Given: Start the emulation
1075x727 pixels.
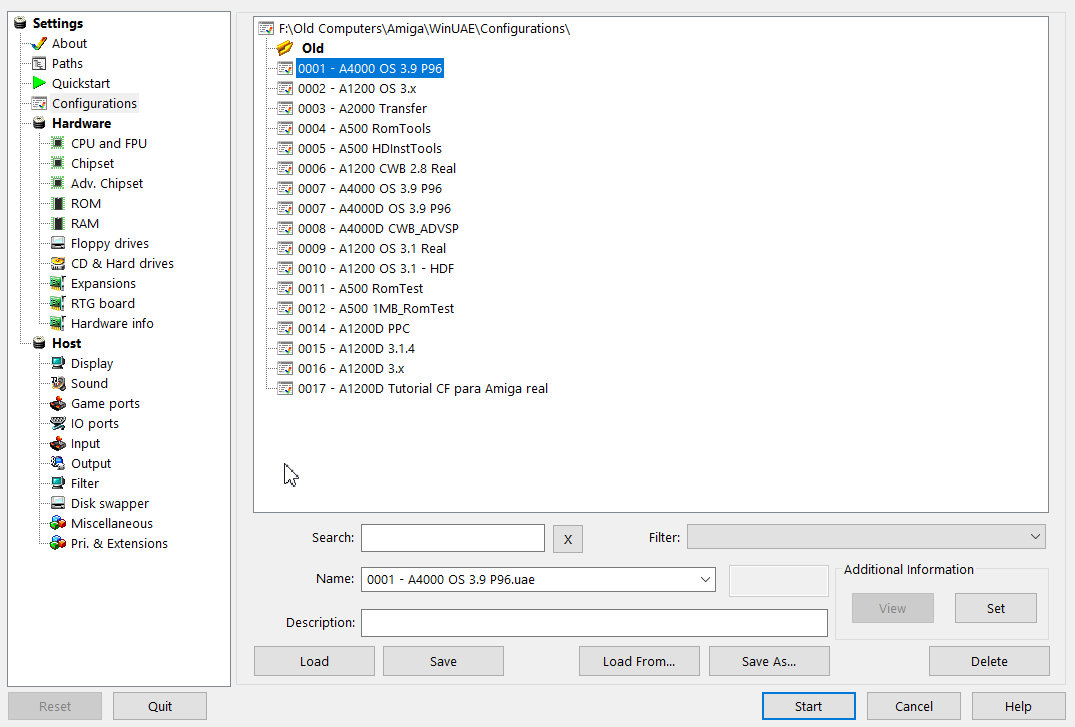Looking at the screenshot, I should pos(809,706).
